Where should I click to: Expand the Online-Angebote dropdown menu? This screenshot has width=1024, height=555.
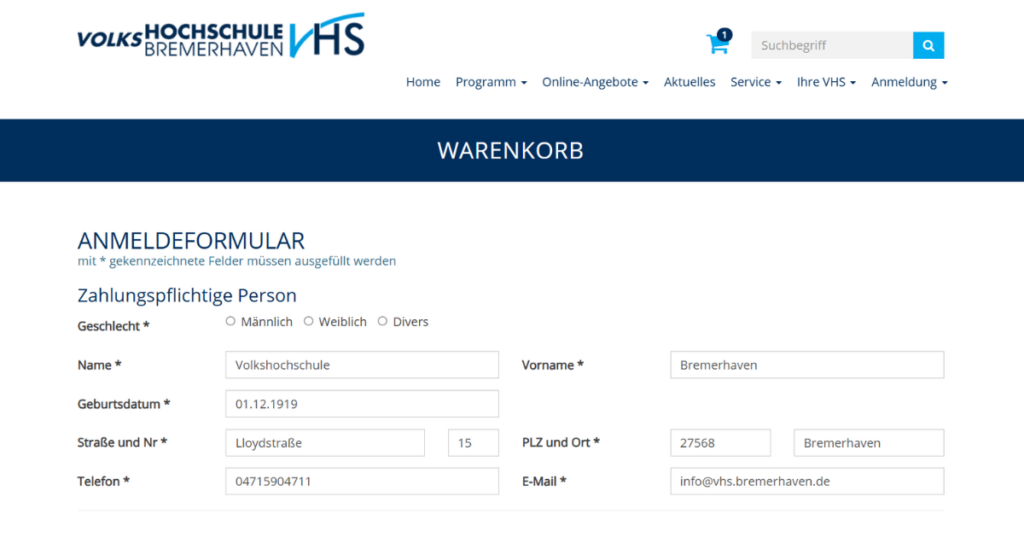click(595, 82)
